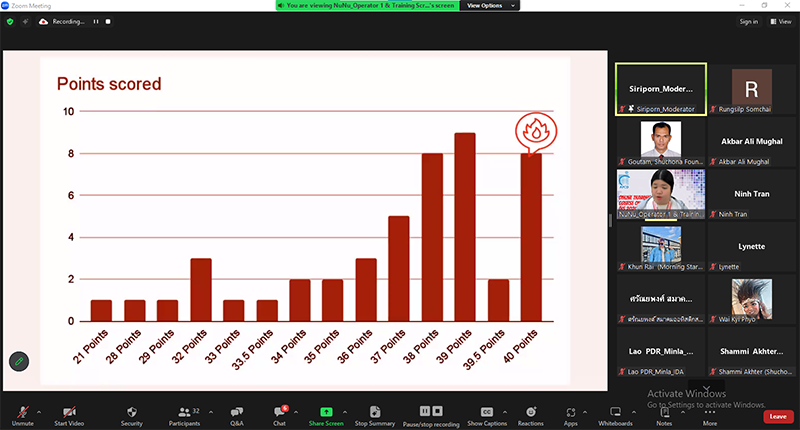Click the cloud Recording indicator
800x430 pixels.
(62, 21)
